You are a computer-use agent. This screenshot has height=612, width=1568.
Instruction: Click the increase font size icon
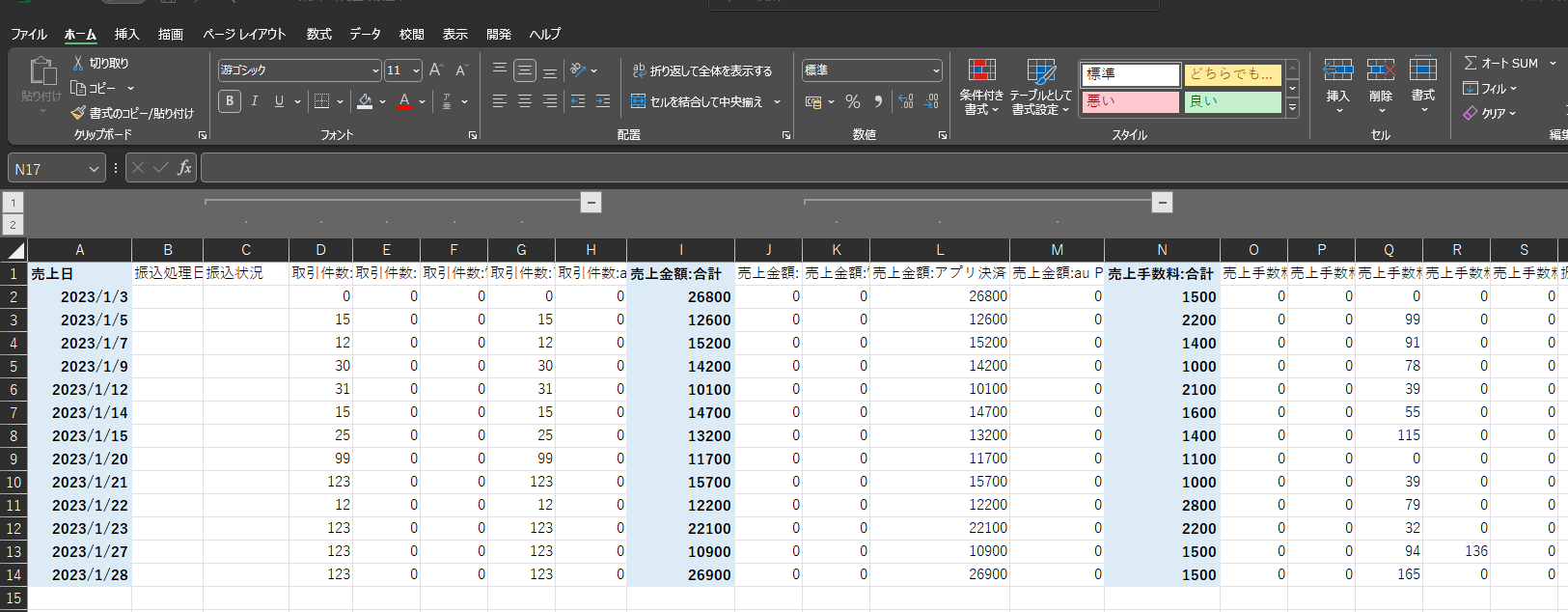pos(436,70)
